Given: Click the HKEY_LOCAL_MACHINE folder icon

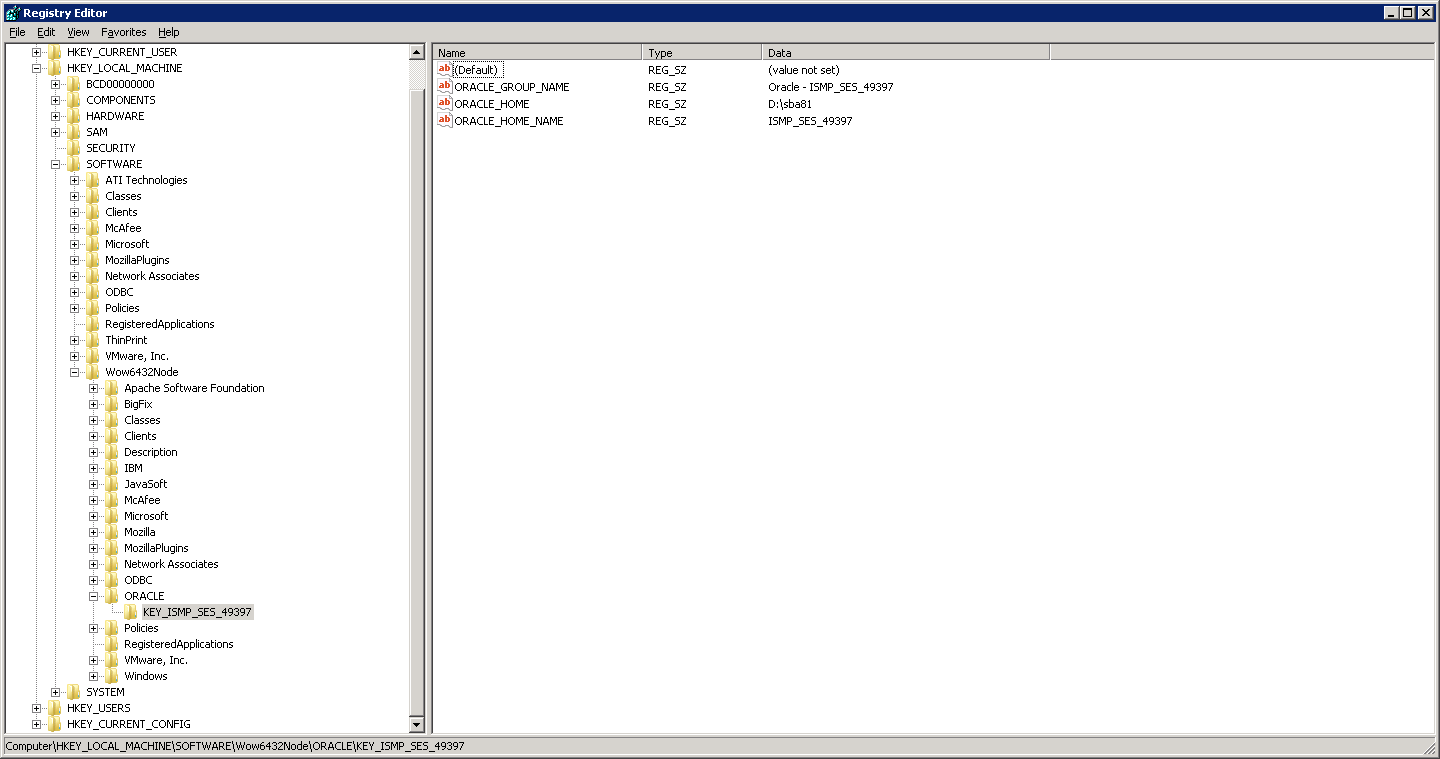Looking at the screenshot, I should (x=55, y=68).
